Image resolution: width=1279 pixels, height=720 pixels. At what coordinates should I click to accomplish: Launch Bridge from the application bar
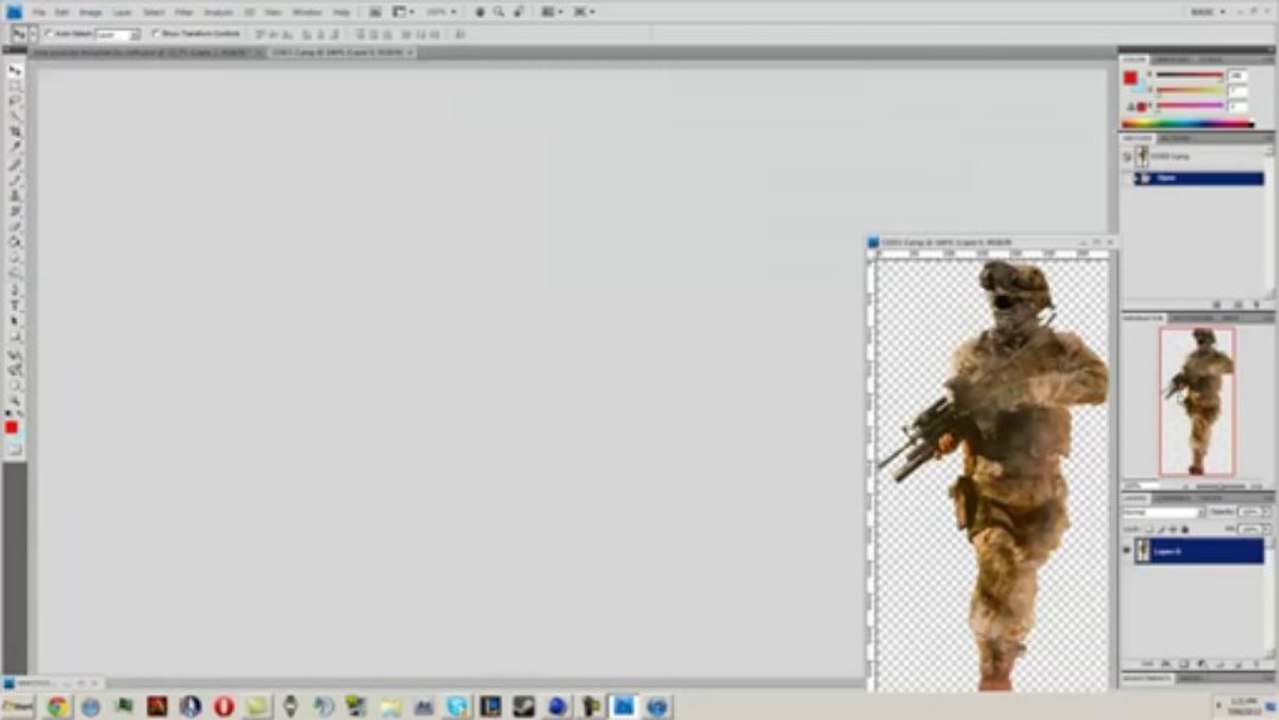[375, 12]
